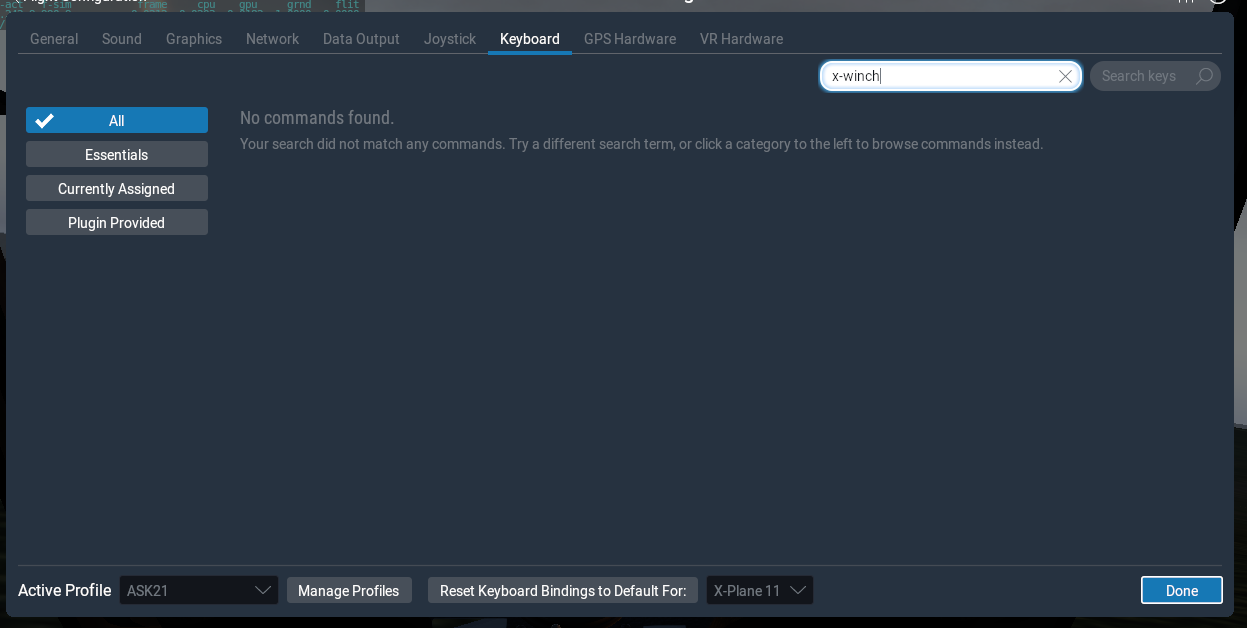Show only Essentials commands
The width and height of the screenshot is (1247, 628).
(x=116, y=154)
